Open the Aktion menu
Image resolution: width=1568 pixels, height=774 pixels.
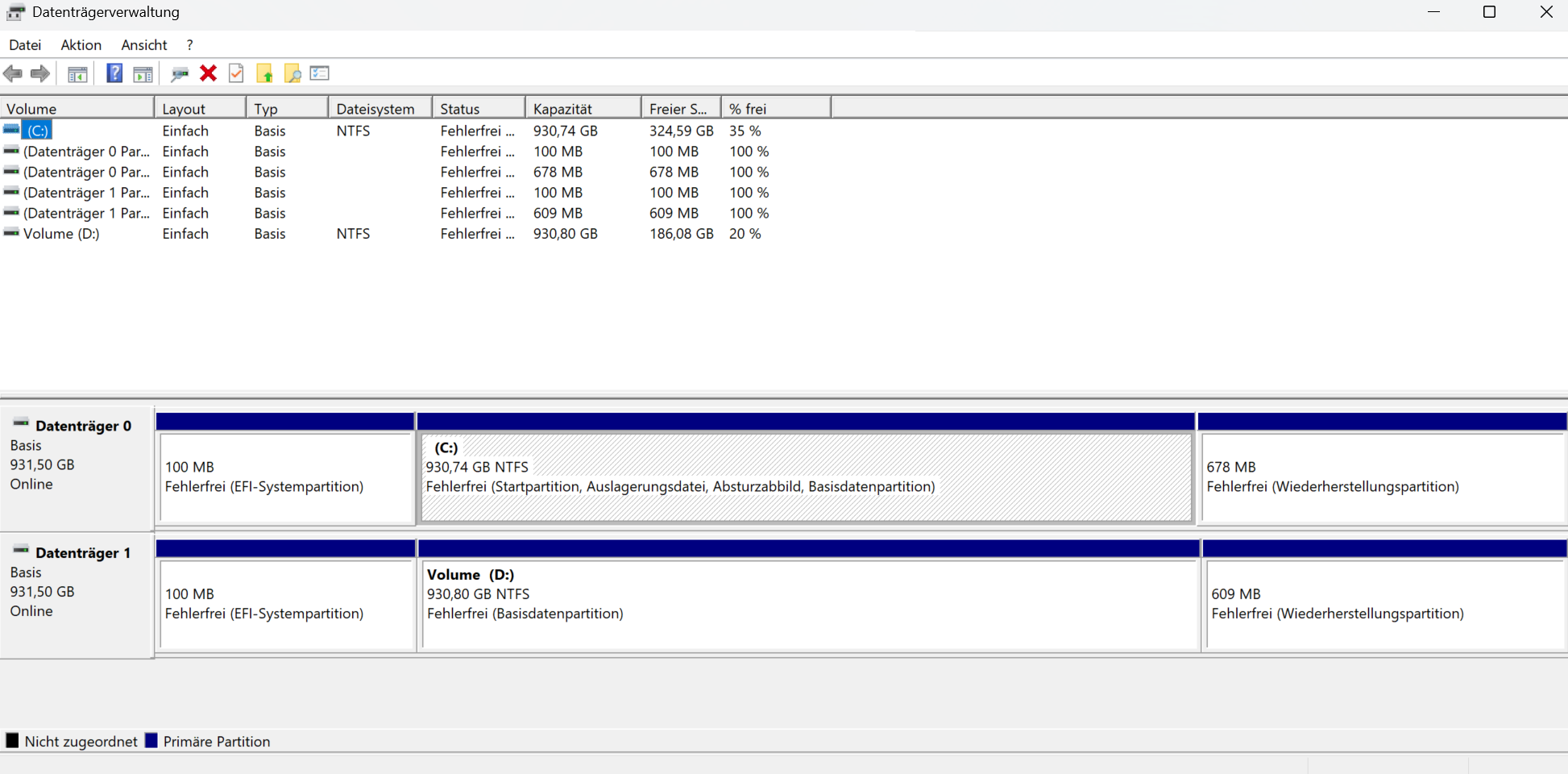(81, 45)
